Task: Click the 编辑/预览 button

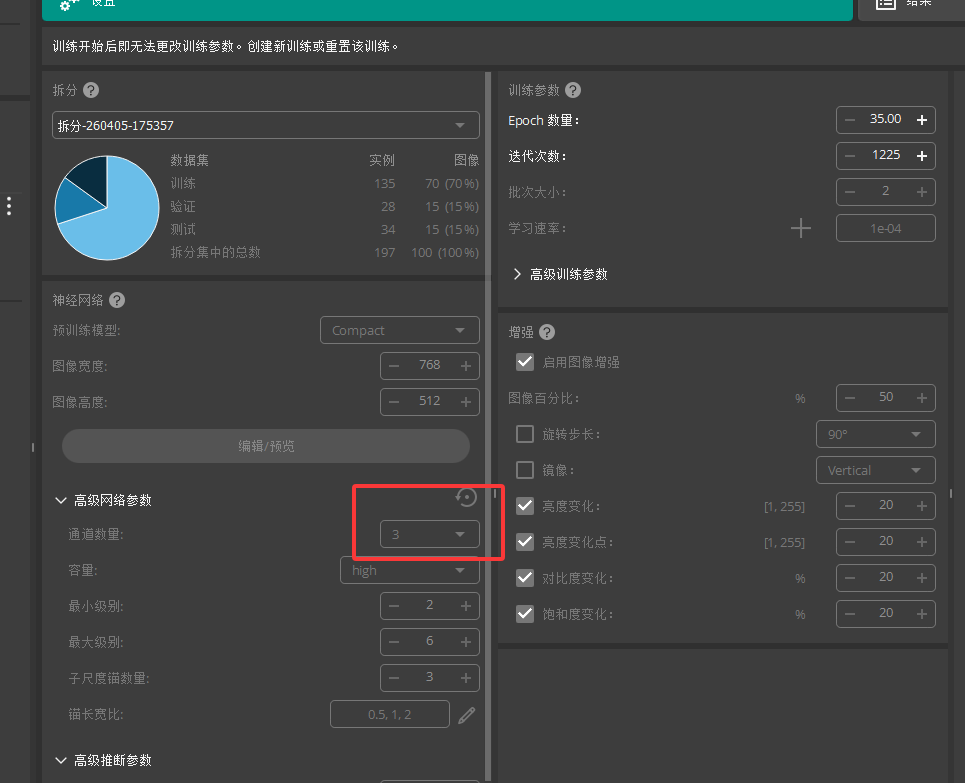Action: [x=266, y=445]
